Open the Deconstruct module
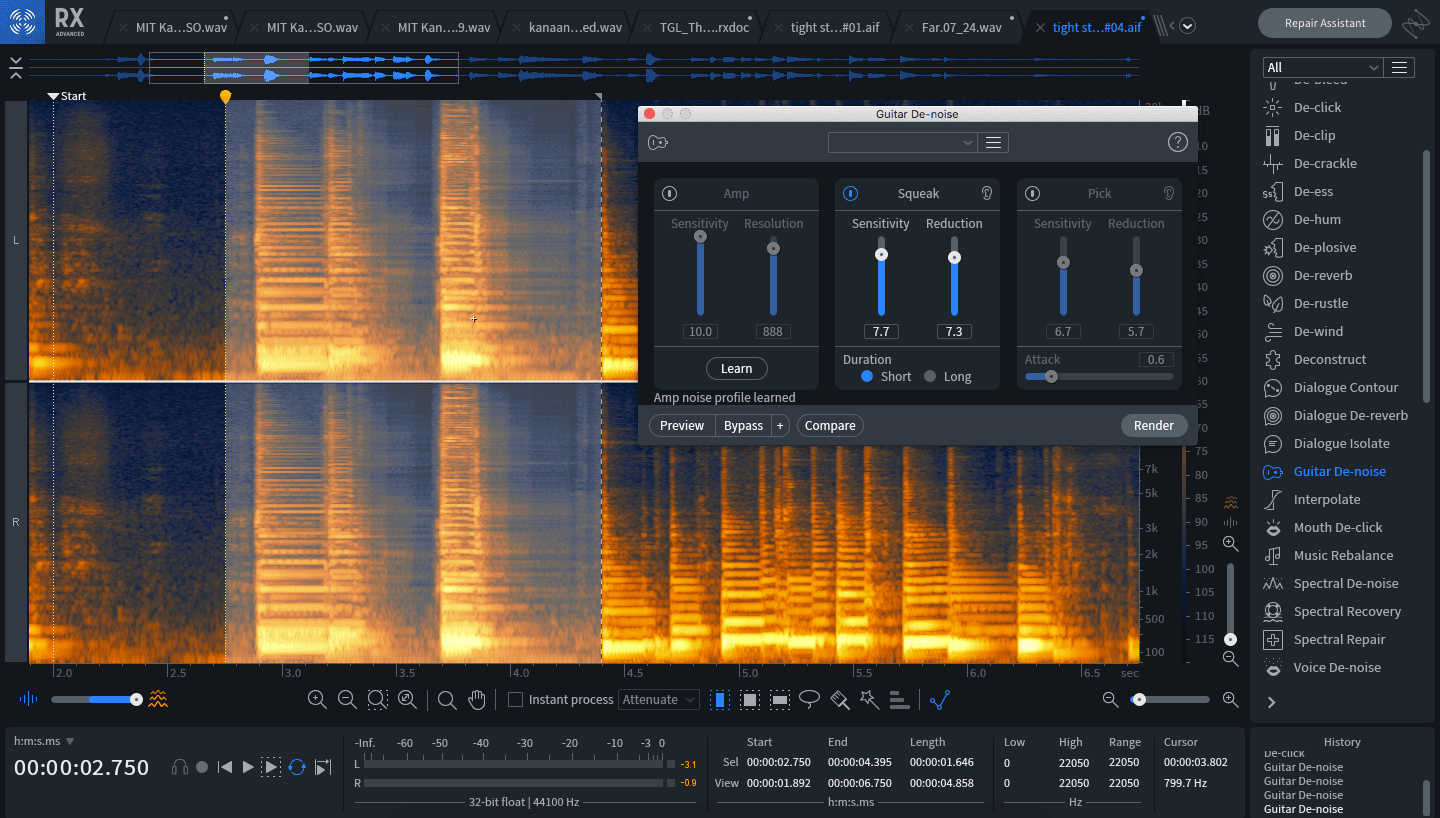1440x818 pixels. (1329, 359)
